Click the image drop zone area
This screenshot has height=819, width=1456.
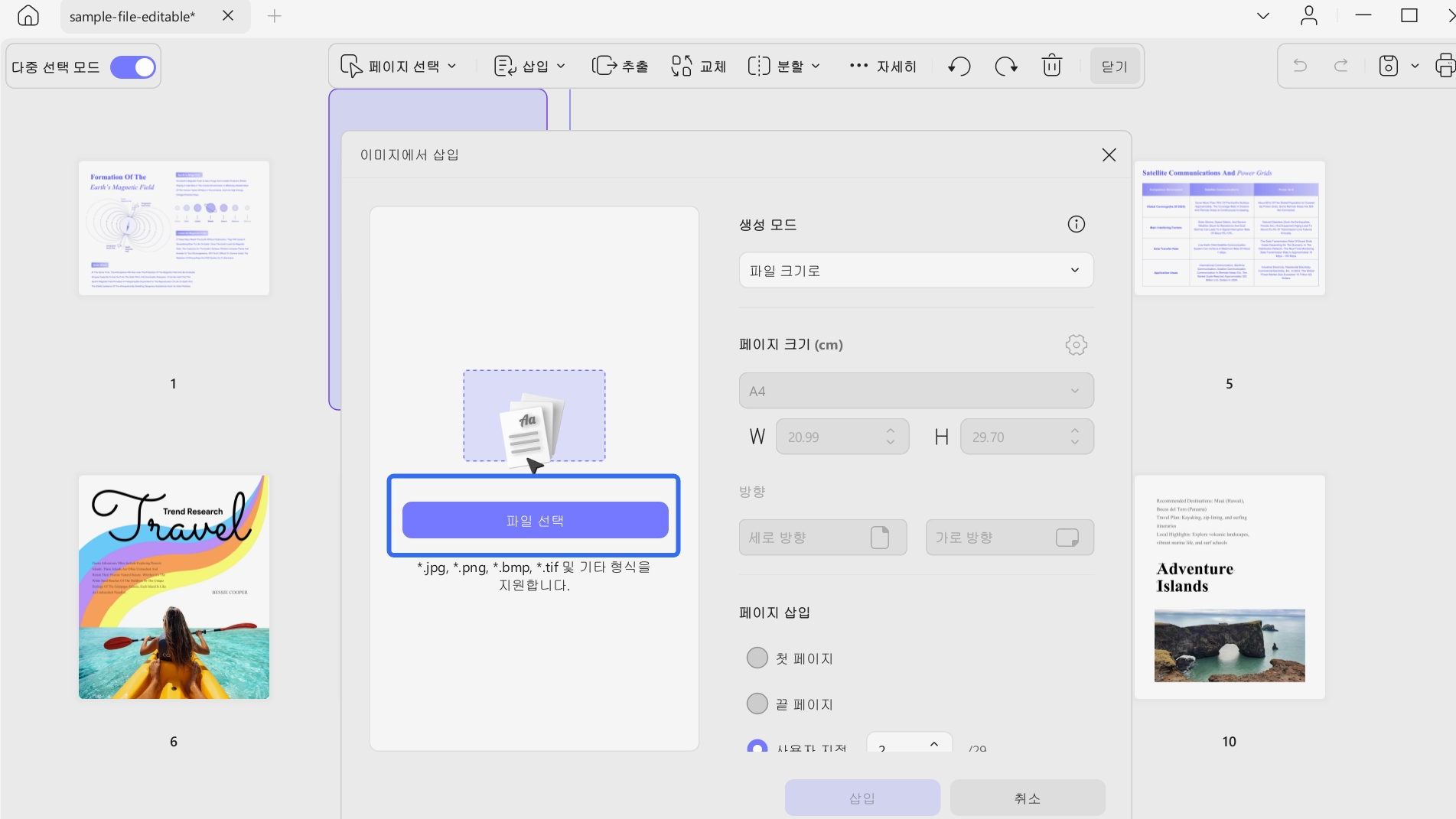click(534, 415)
